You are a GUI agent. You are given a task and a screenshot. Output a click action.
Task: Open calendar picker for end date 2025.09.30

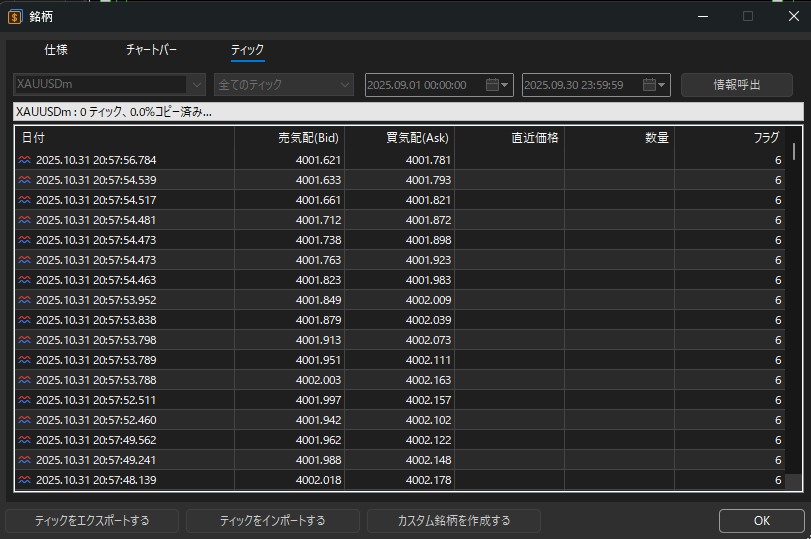[654, 85]
